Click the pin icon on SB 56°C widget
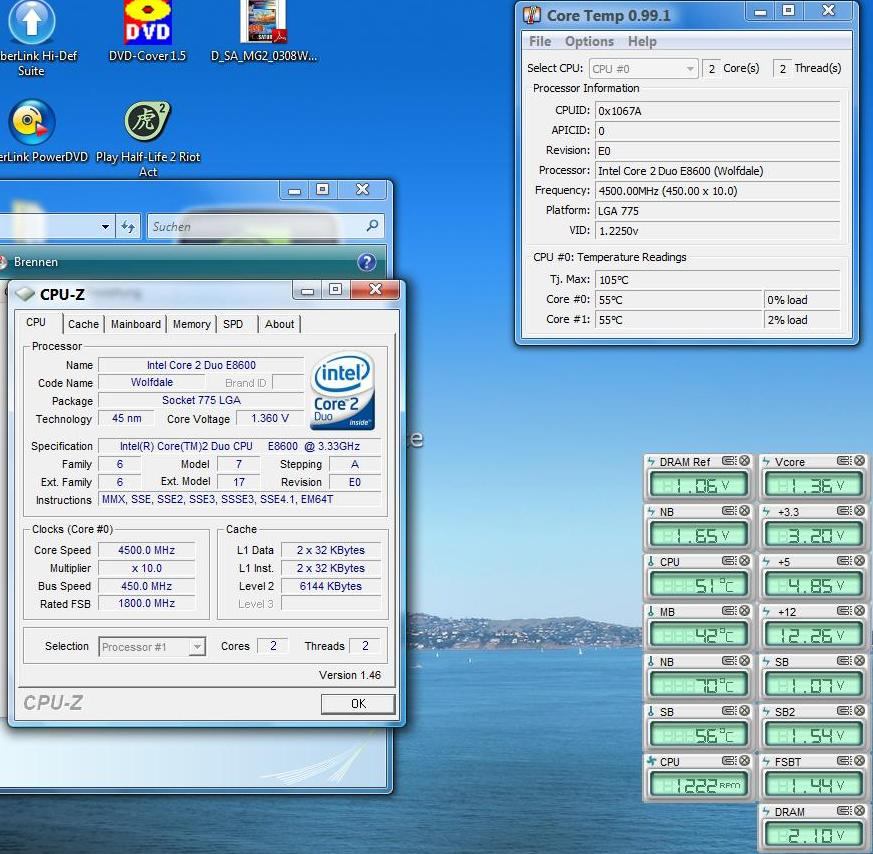The image size is (873, 854). tap(729, 710)
